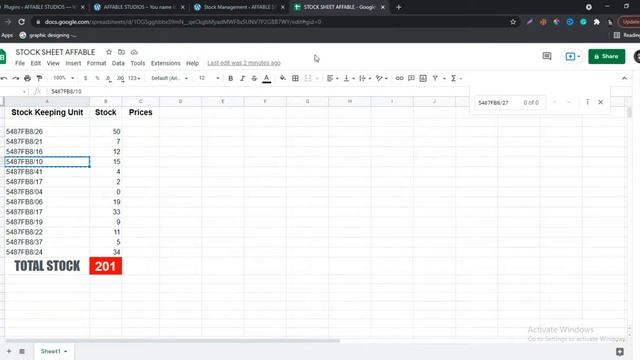Viewport: 640px width, 360px height.
Task: Create a filter
Action: pyautogui.click(x=435, y=78)
